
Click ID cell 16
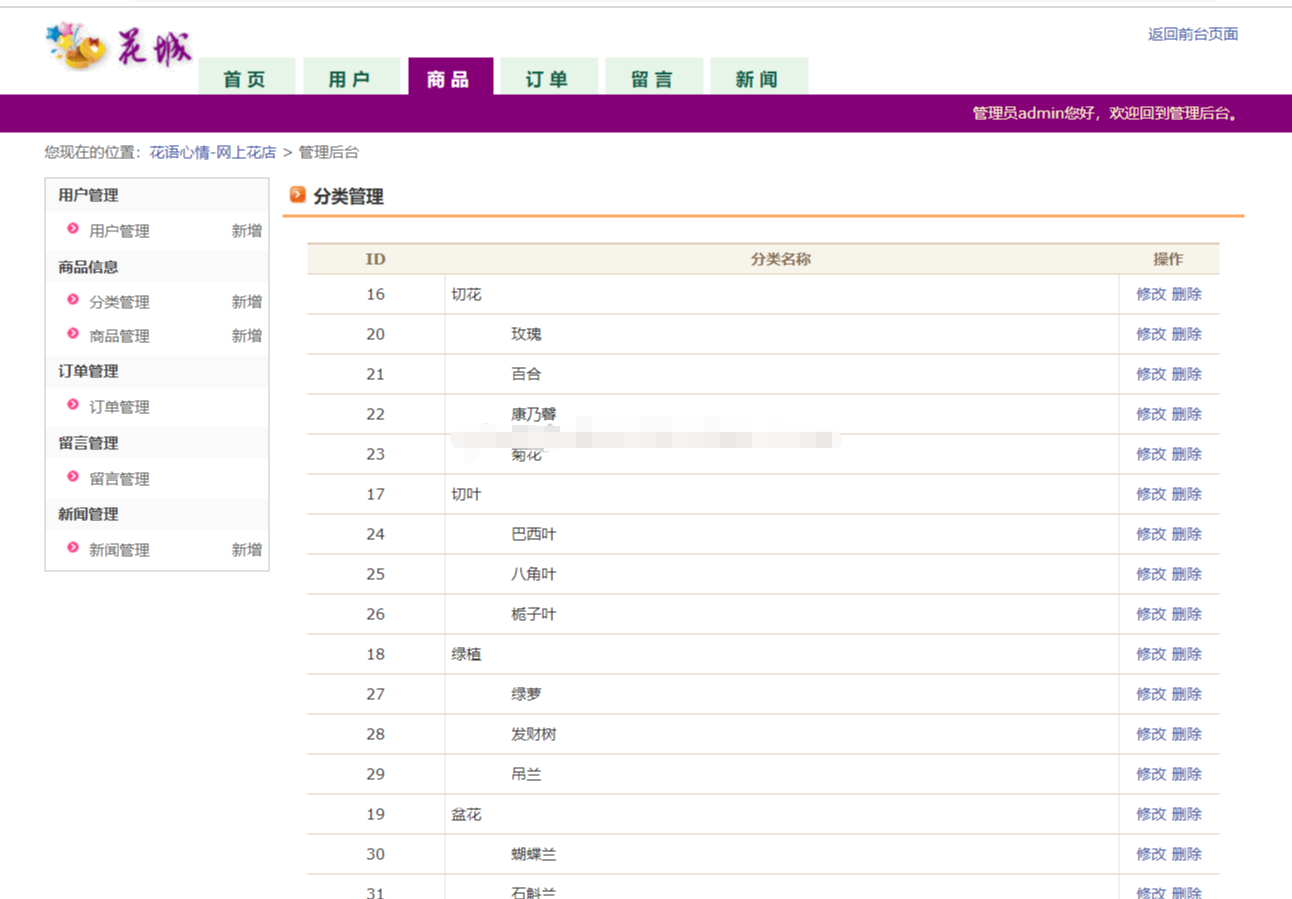[x=376, y=294]
